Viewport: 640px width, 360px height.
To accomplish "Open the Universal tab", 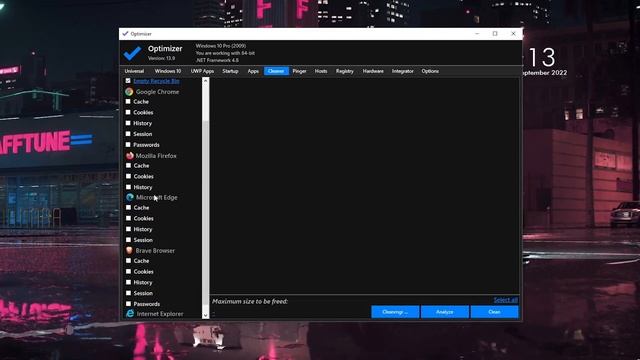I will coord(134,71).
